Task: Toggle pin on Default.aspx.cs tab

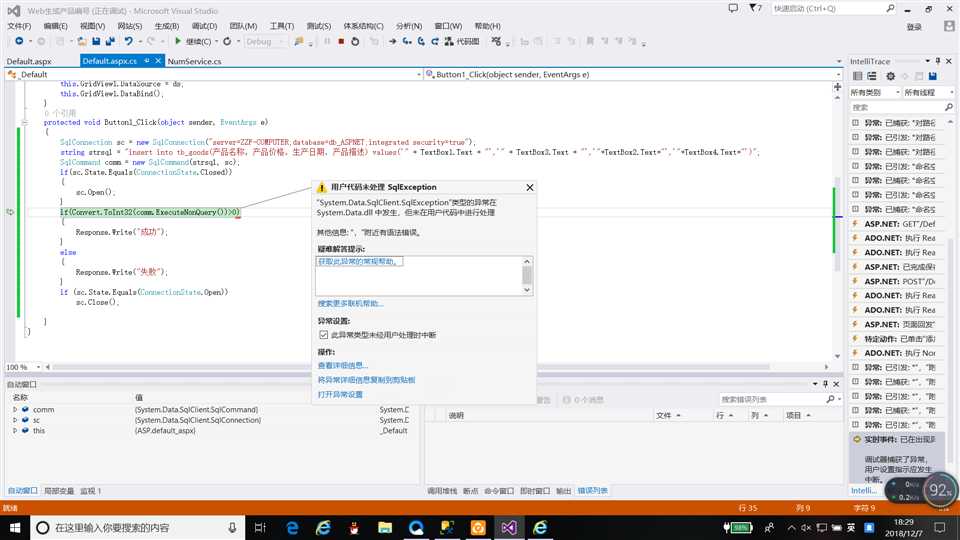Action: click(x=147, y=61)
